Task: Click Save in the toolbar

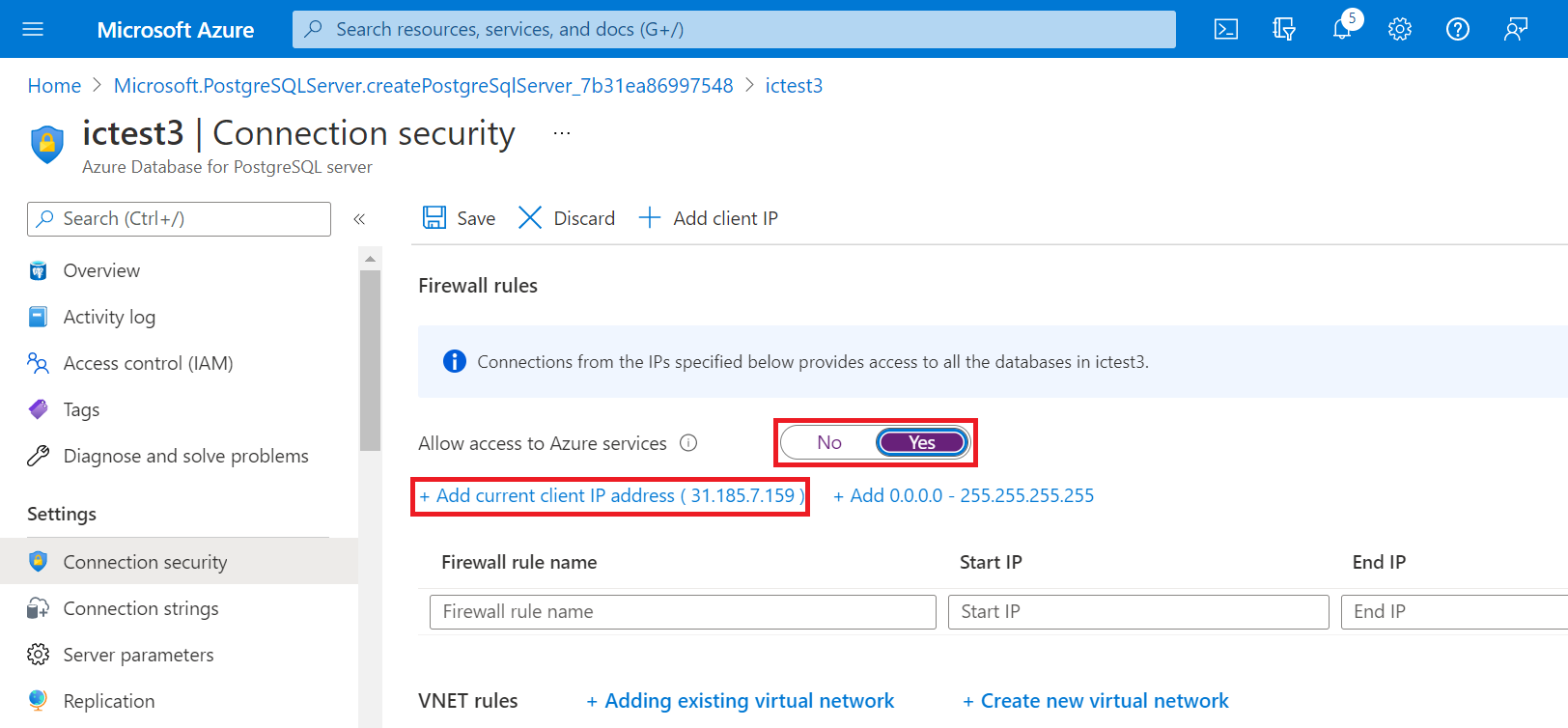Action: coord(459,218)
